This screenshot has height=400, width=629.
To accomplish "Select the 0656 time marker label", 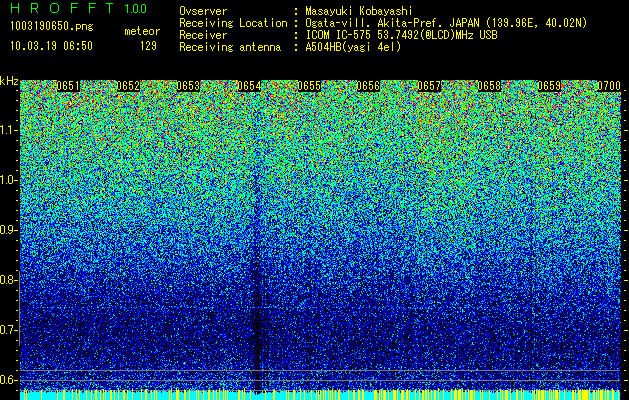I will (x=368, y=86).
